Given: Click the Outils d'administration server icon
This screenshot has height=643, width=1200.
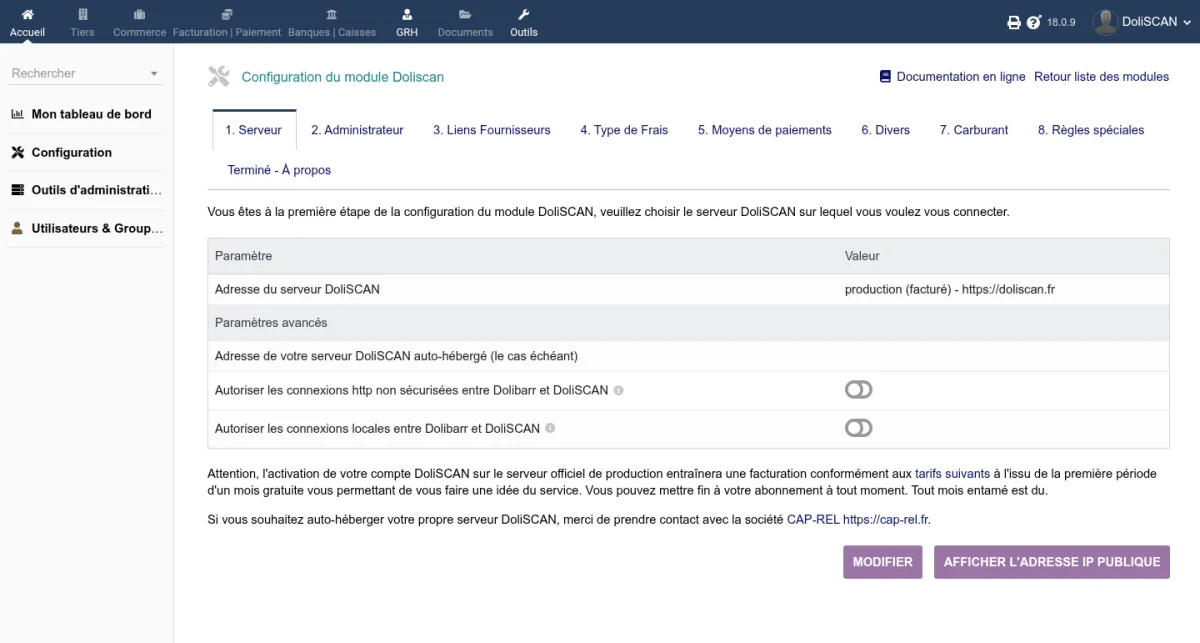Looking at the screenshot, I should tap(17, 190).
